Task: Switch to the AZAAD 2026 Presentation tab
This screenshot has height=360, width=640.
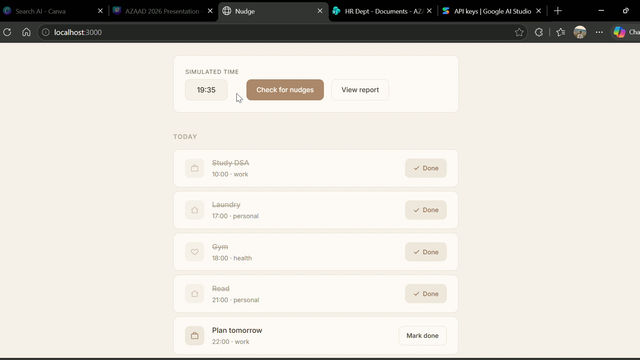Action: [x=163, y=11]
